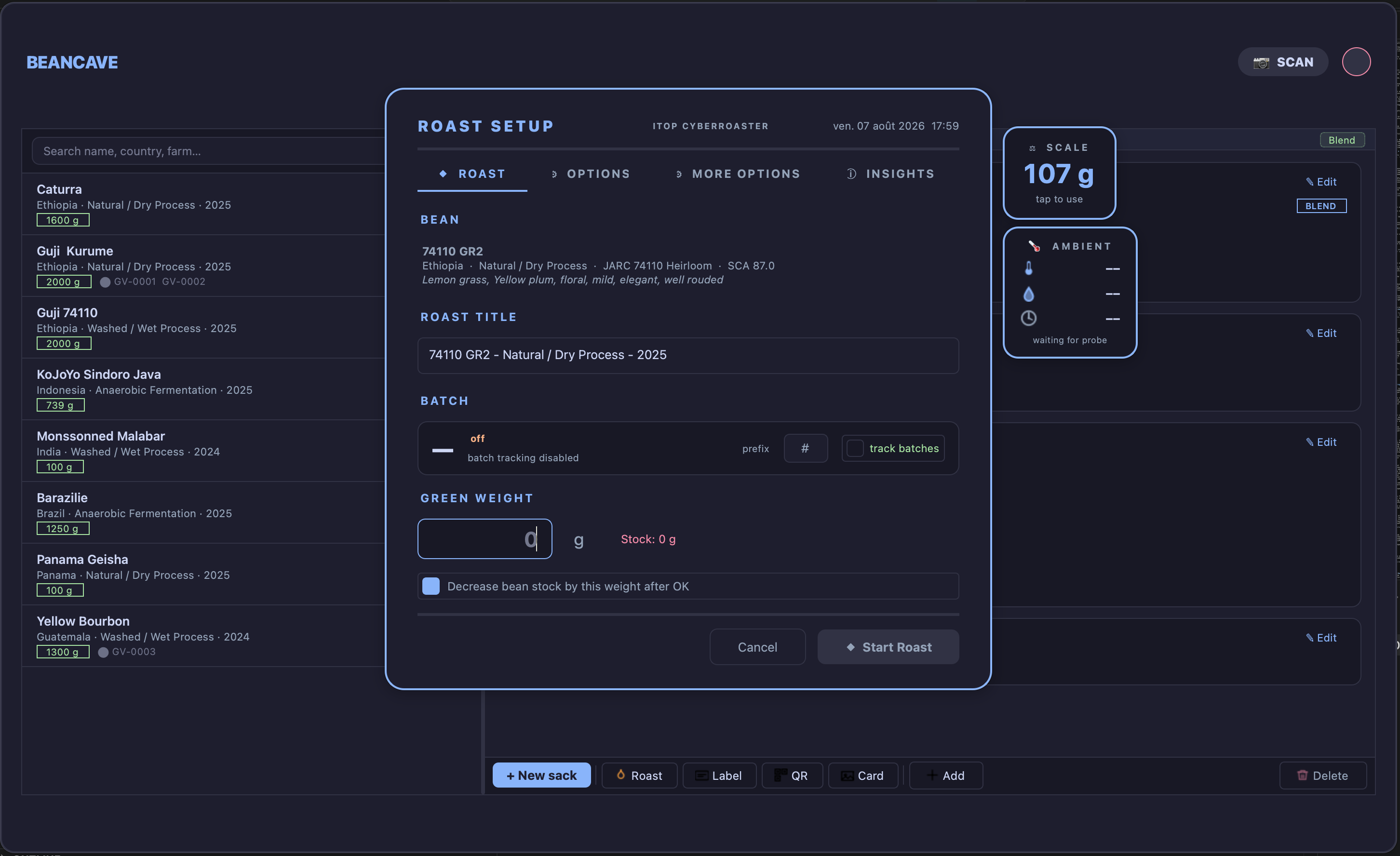1400x856 pixels.
Task: Tap the scale widget showing 107 g
Action: 1059,173
